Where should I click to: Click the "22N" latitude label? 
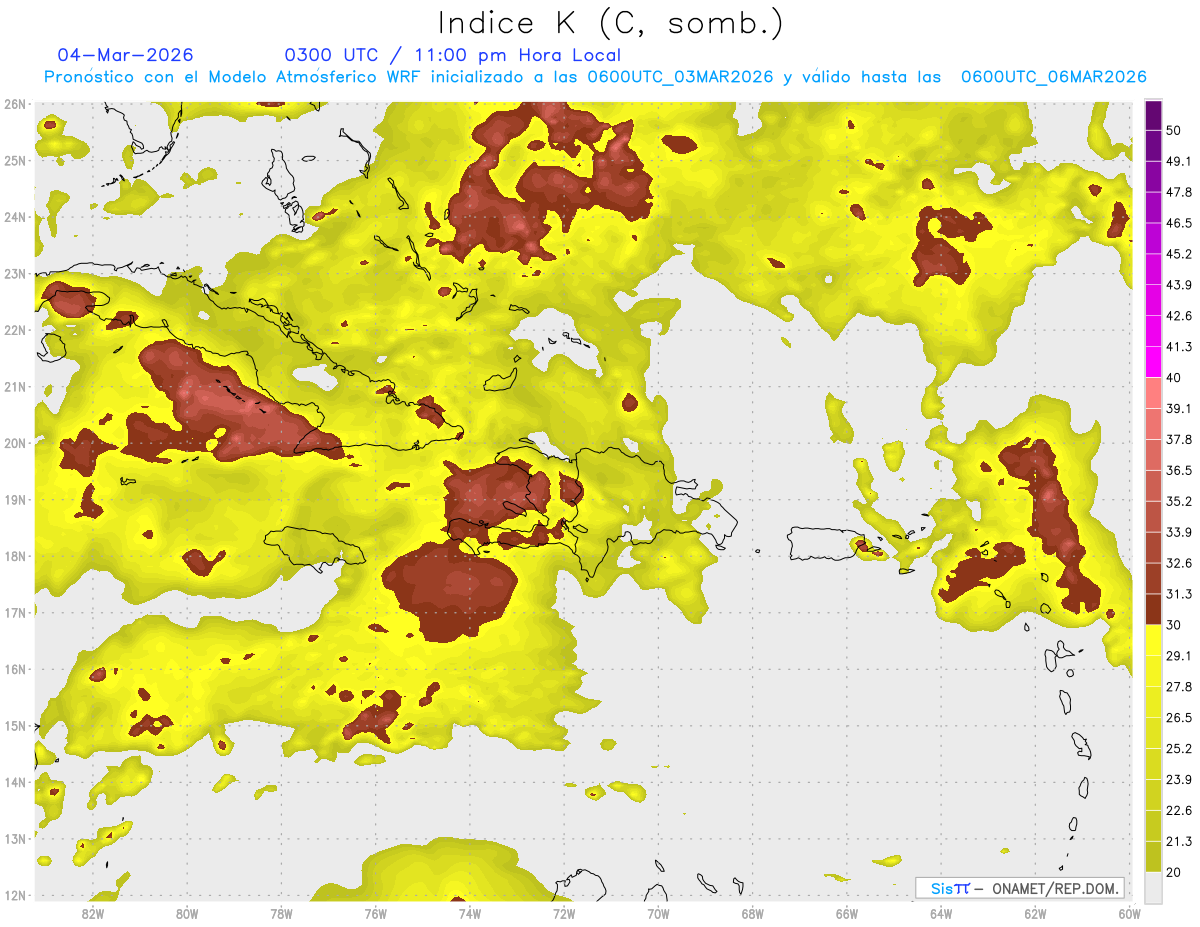point(15,330)
